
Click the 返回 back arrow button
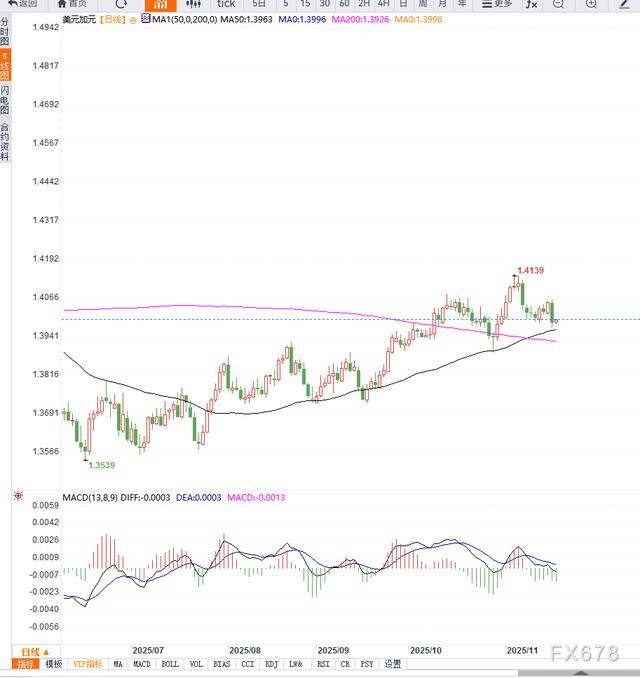coord(22,4)
